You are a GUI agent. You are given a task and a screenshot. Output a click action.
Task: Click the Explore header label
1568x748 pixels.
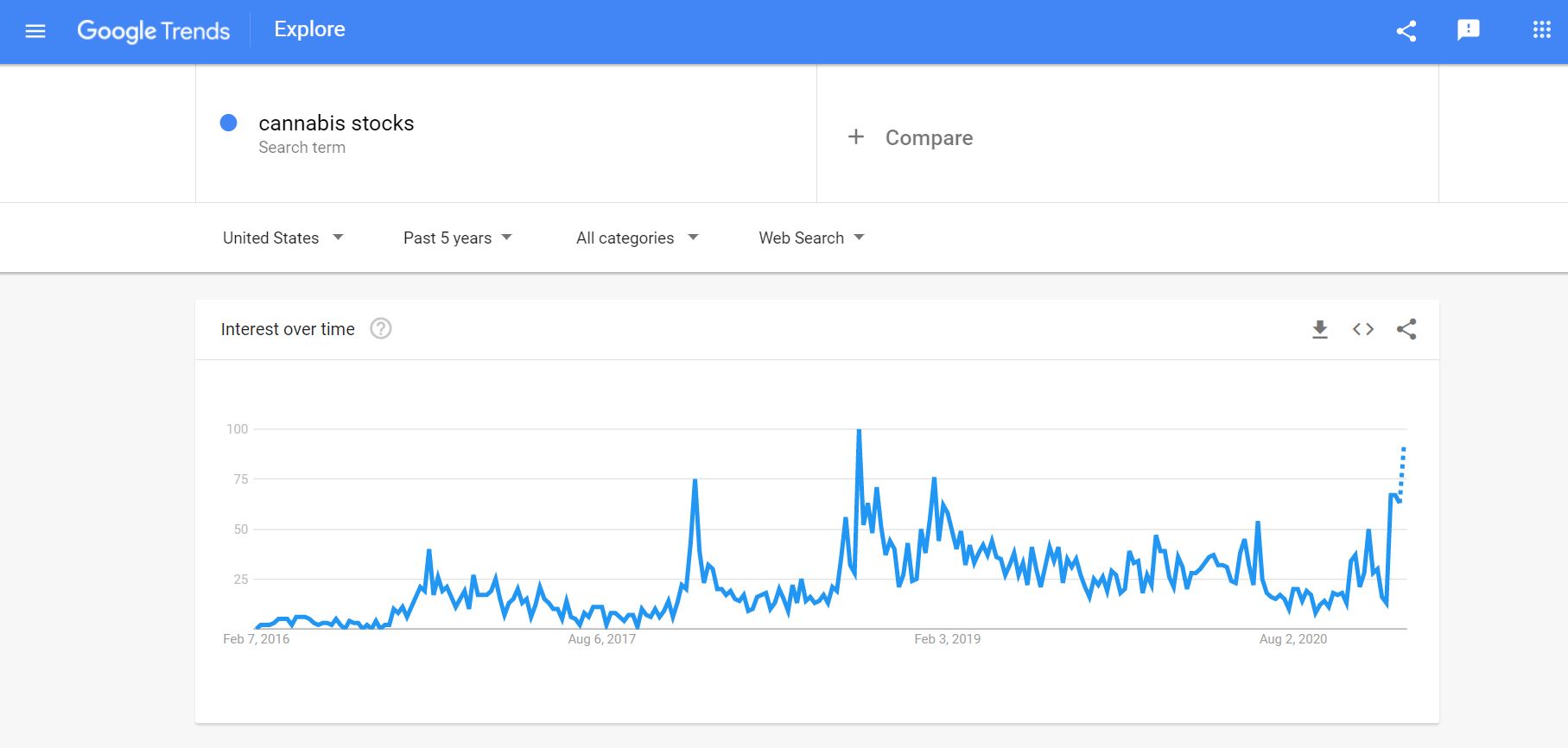point(310,29)
